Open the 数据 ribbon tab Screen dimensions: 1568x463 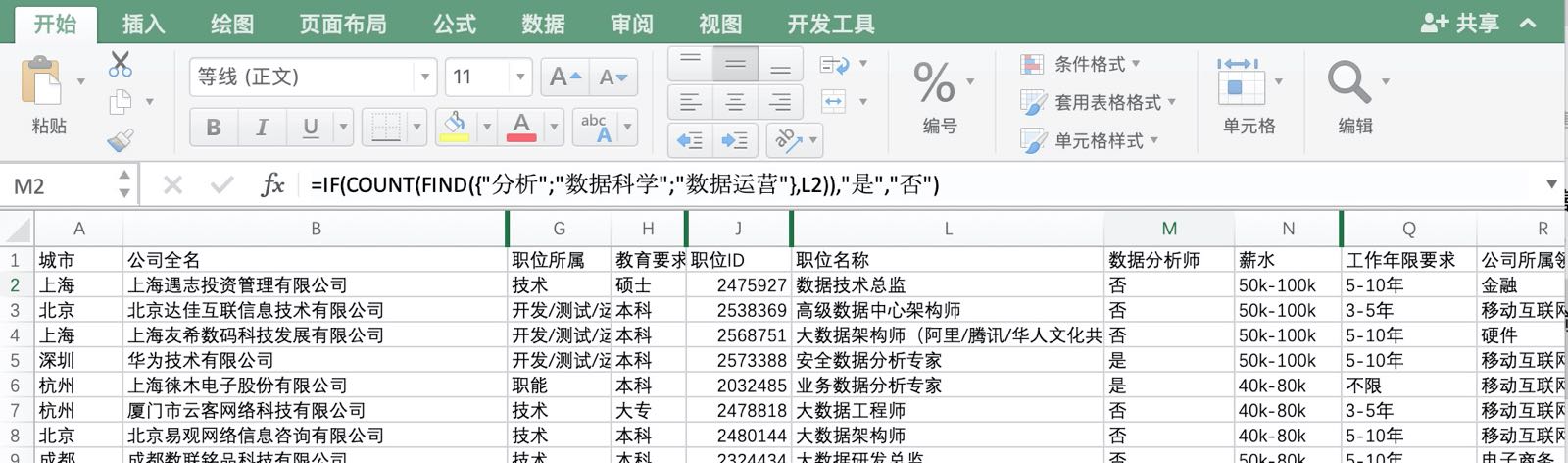click(543, 24)
